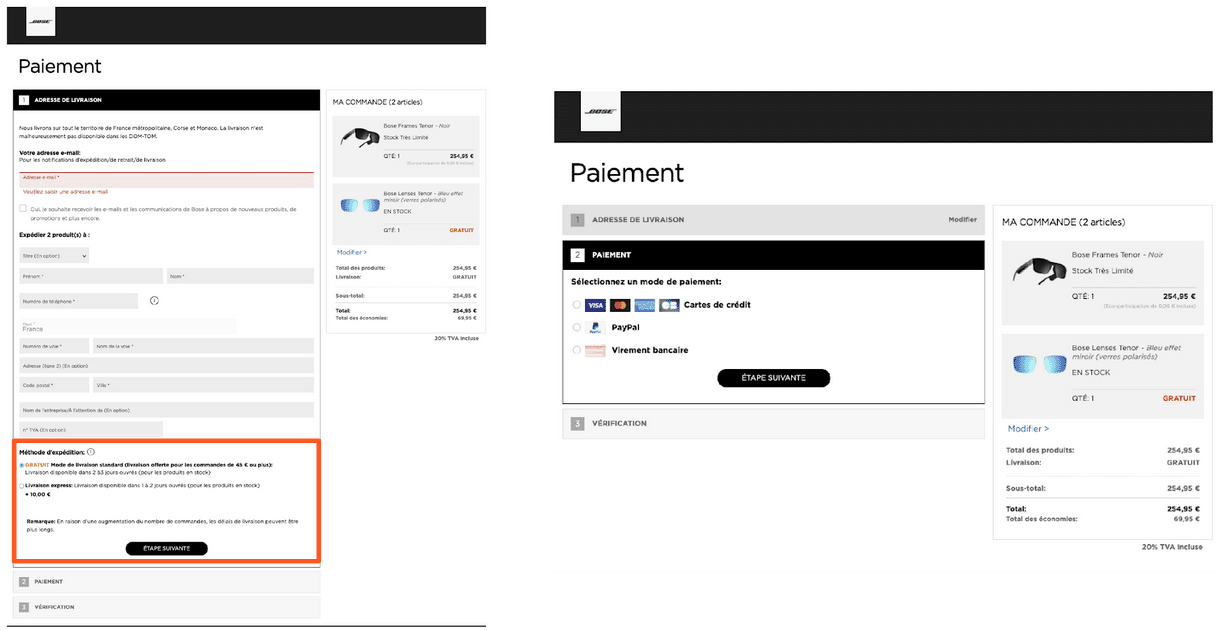Click the 'Cartes de crédit' label
1221x630 pixels.
click(717, 305)
